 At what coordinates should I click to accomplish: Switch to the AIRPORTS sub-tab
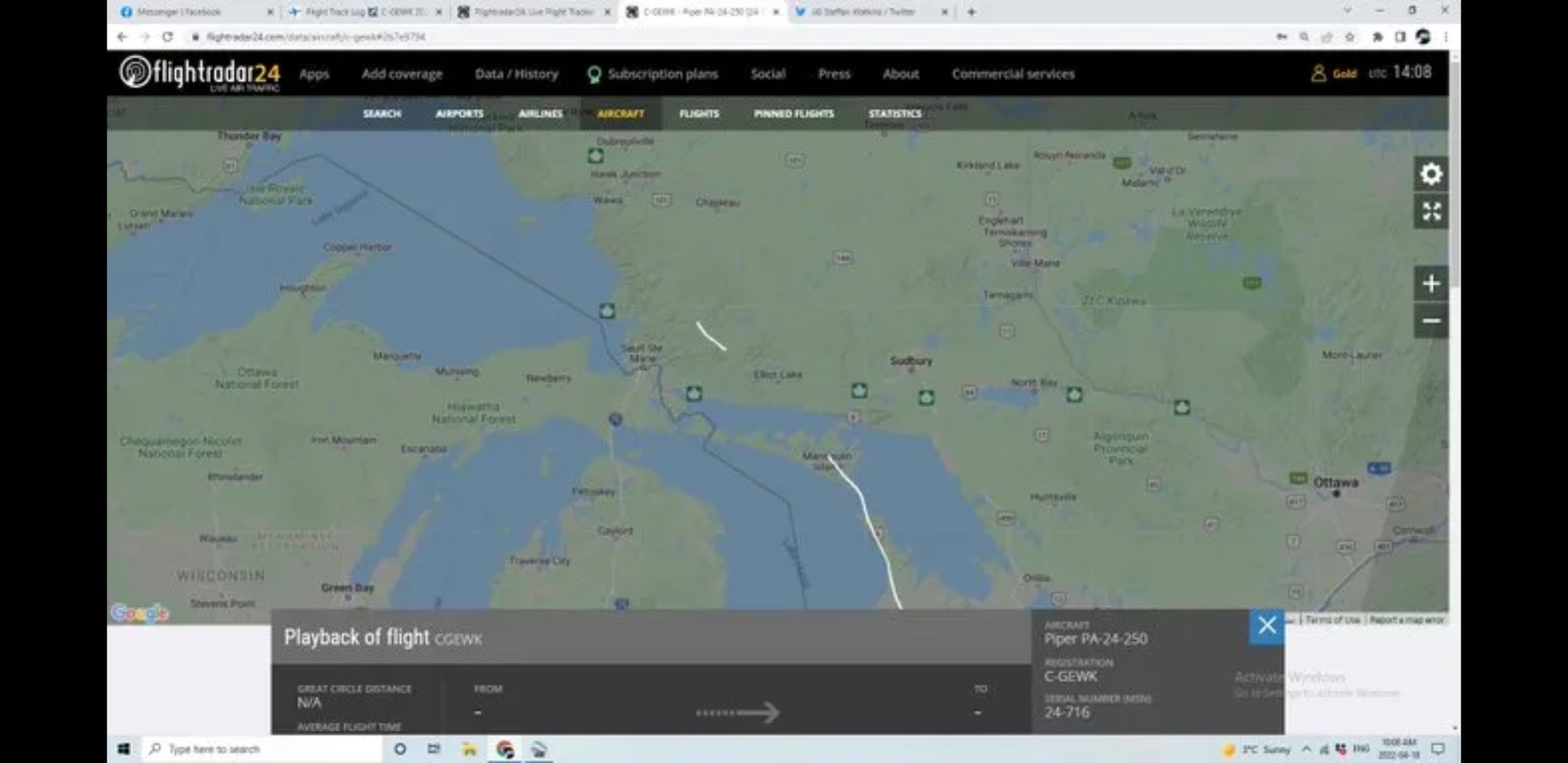point(460,114)
